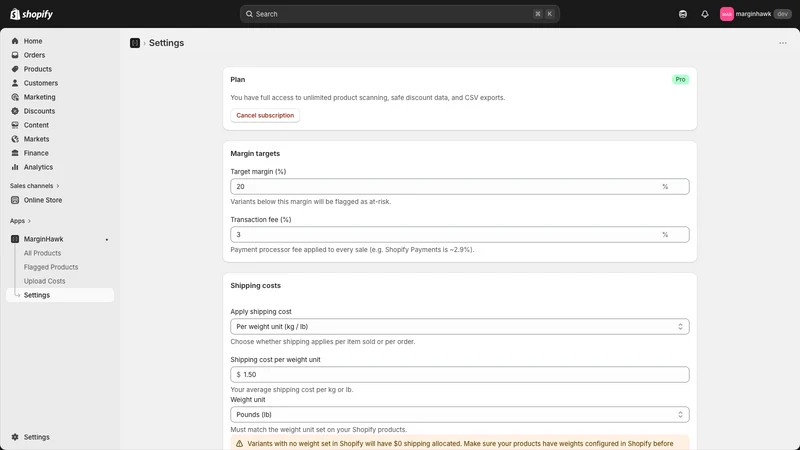Click the dev badge near account name
Viewport: 800px width, 450px height.
[783, 14]
